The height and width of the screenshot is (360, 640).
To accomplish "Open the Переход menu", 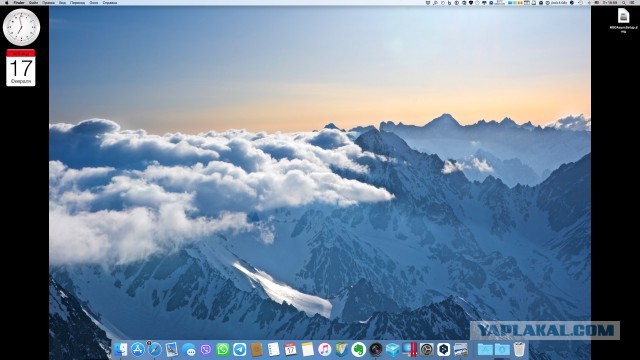I will tap(78, 2).
